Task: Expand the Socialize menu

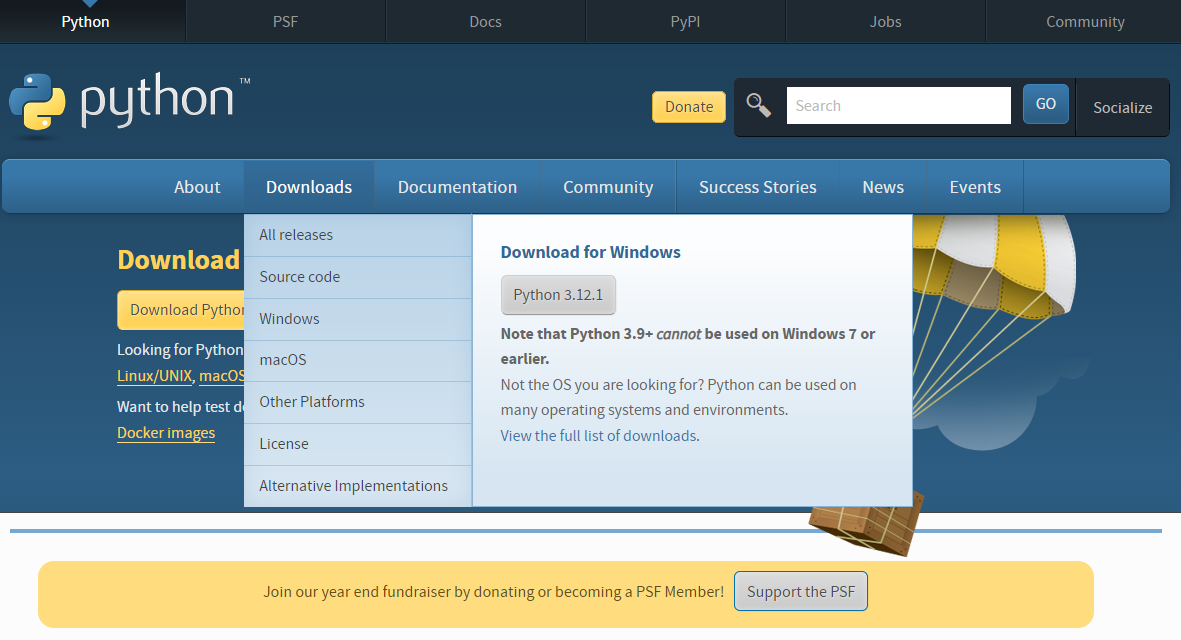Action: (x=1122, y=108)
